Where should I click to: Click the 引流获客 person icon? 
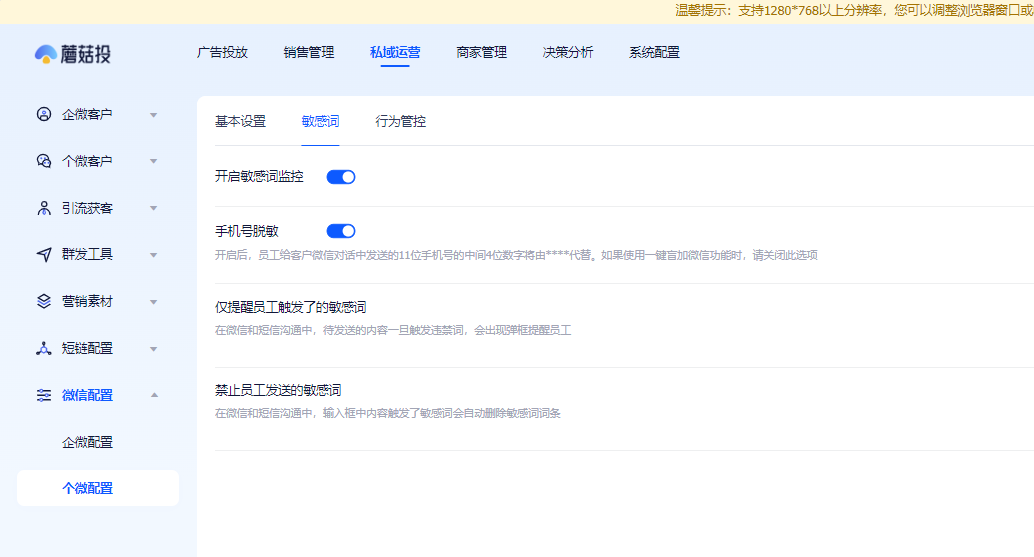click(44, 208)
